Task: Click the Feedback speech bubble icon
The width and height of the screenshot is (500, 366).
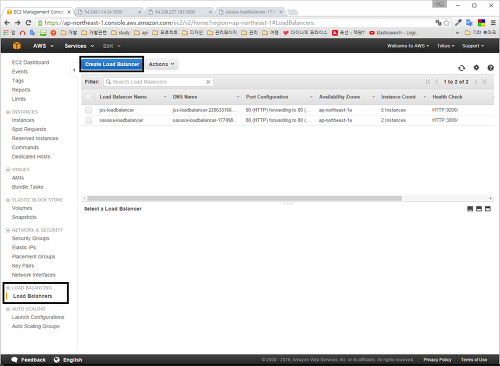Action: (x=14, y=360)
